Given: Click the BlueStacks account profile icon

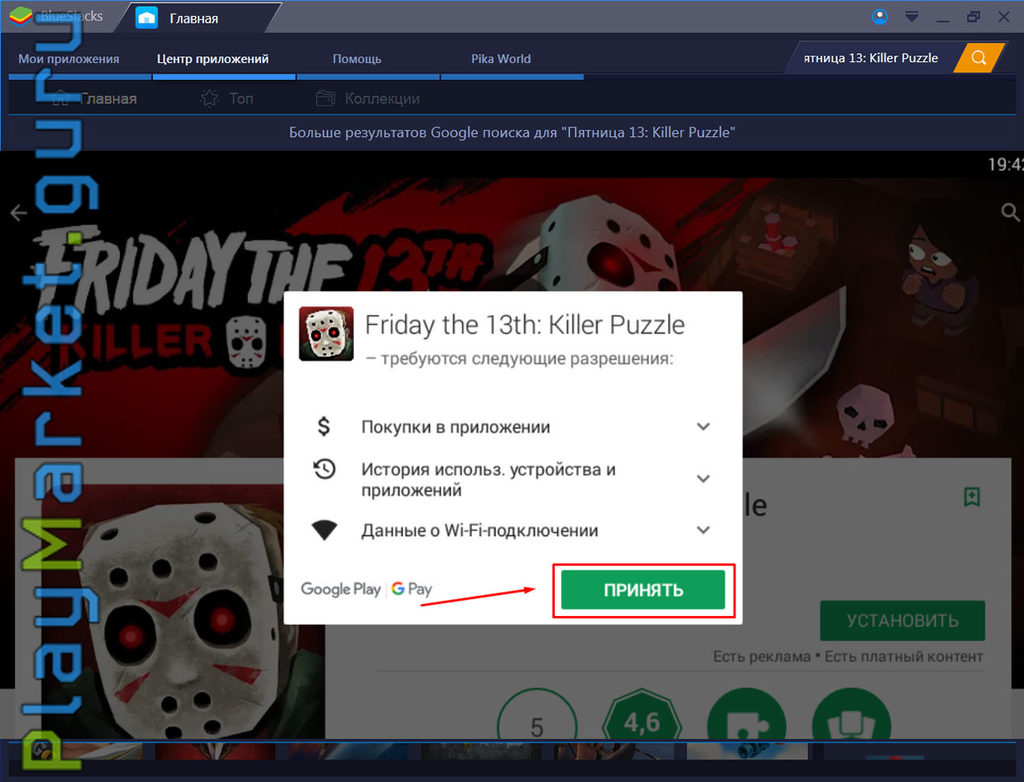Looking at the screenshot, I should point(880,16).
